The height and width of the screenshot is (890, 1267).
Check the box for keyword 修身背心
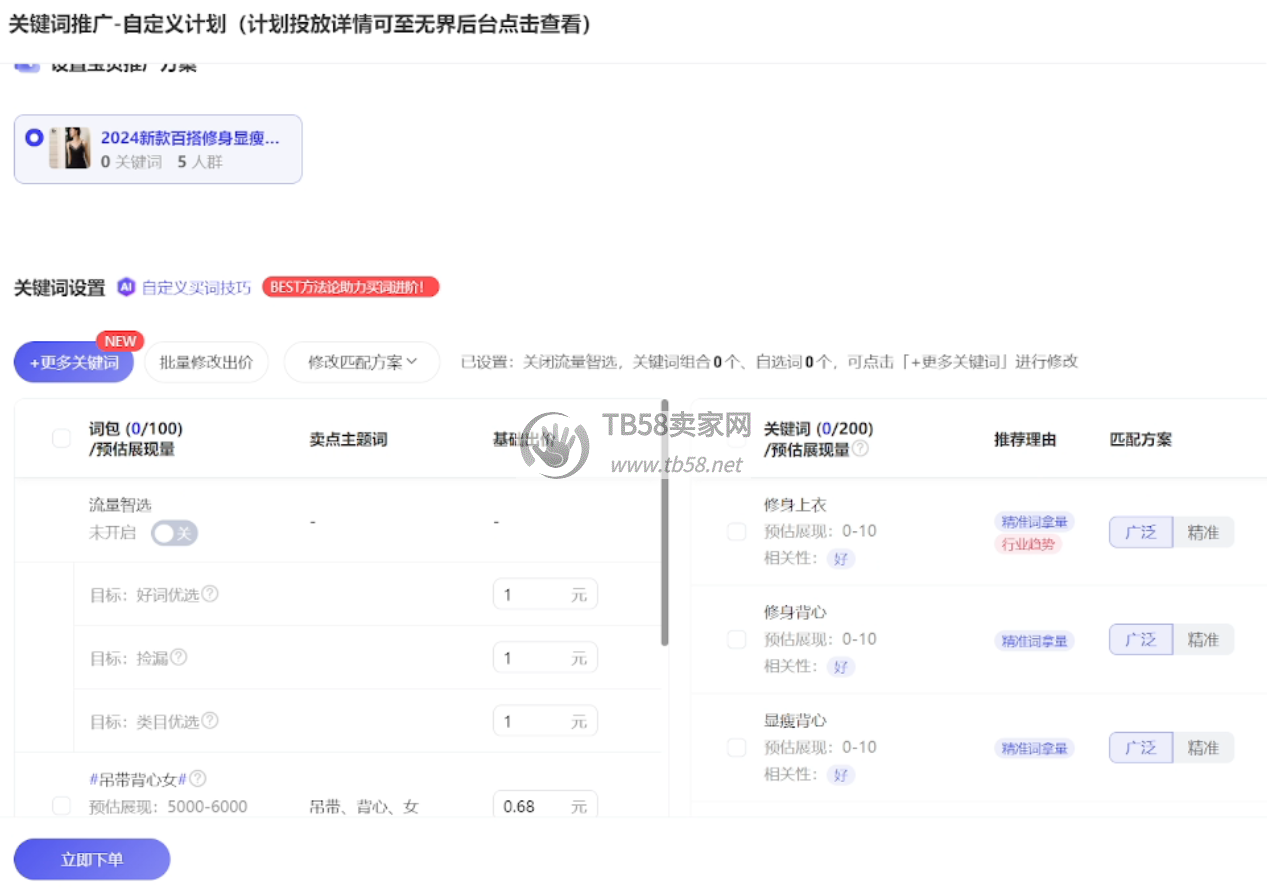pos(736,639)
